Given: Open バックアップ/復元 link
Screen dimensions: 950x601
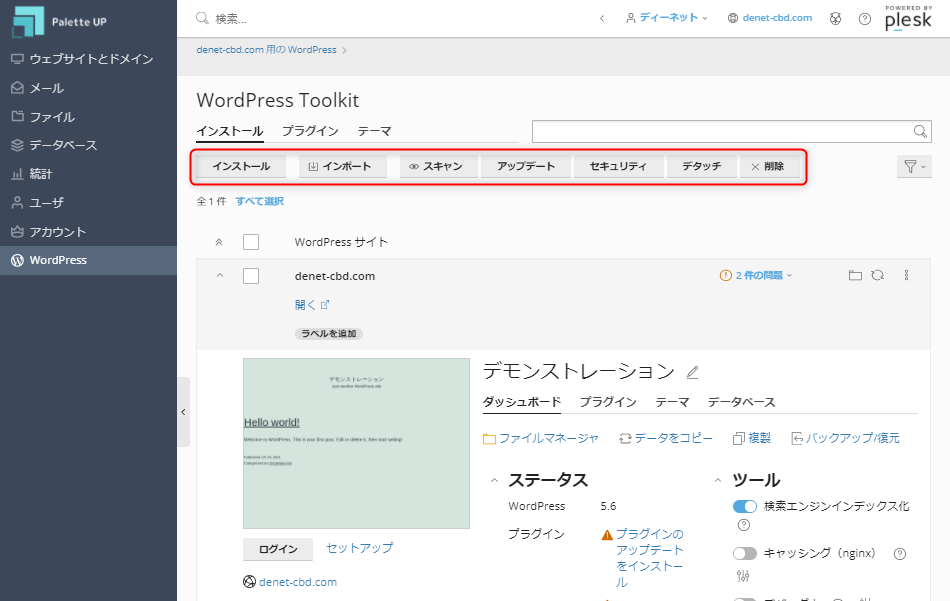Looking at the screenshot, I should coord(846,438).
